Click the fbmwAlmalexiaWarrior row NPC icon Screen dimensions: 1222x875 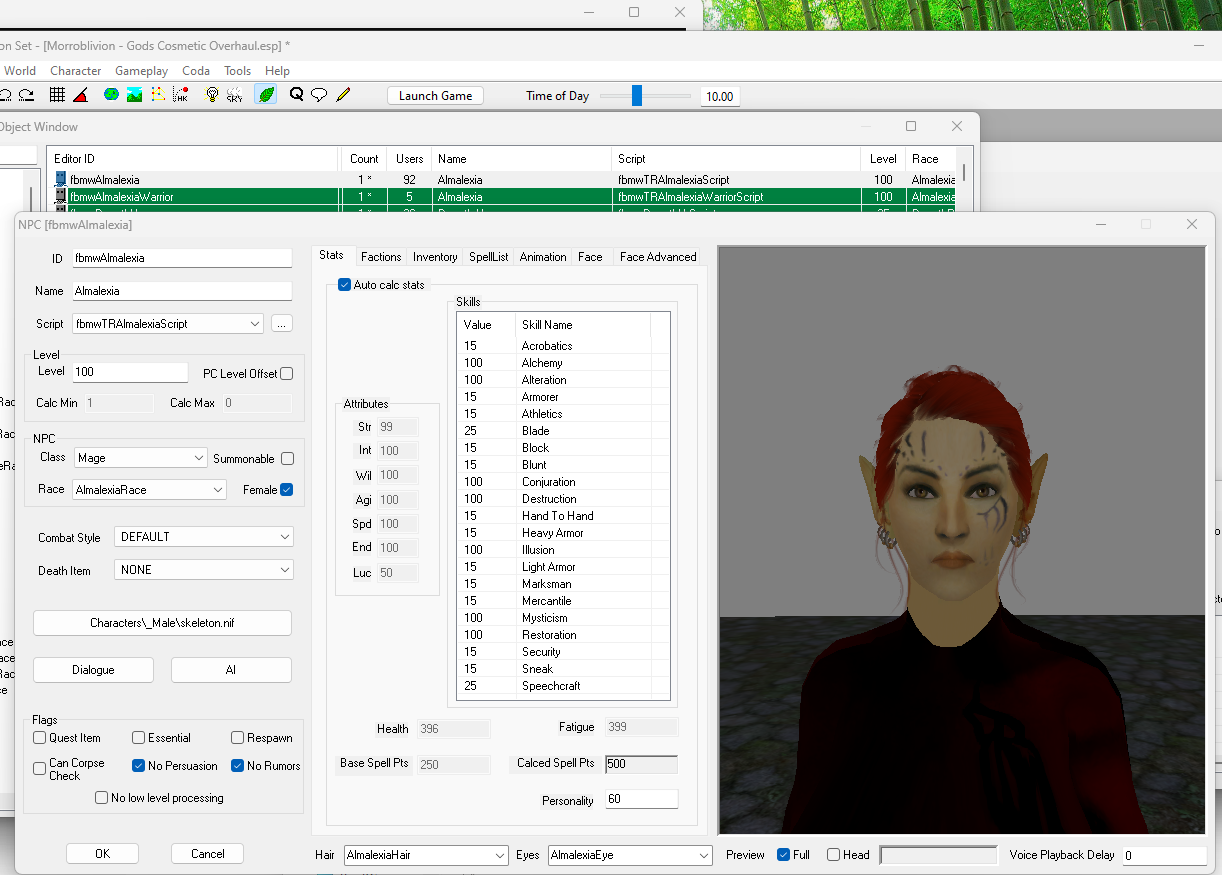[60, 197]
